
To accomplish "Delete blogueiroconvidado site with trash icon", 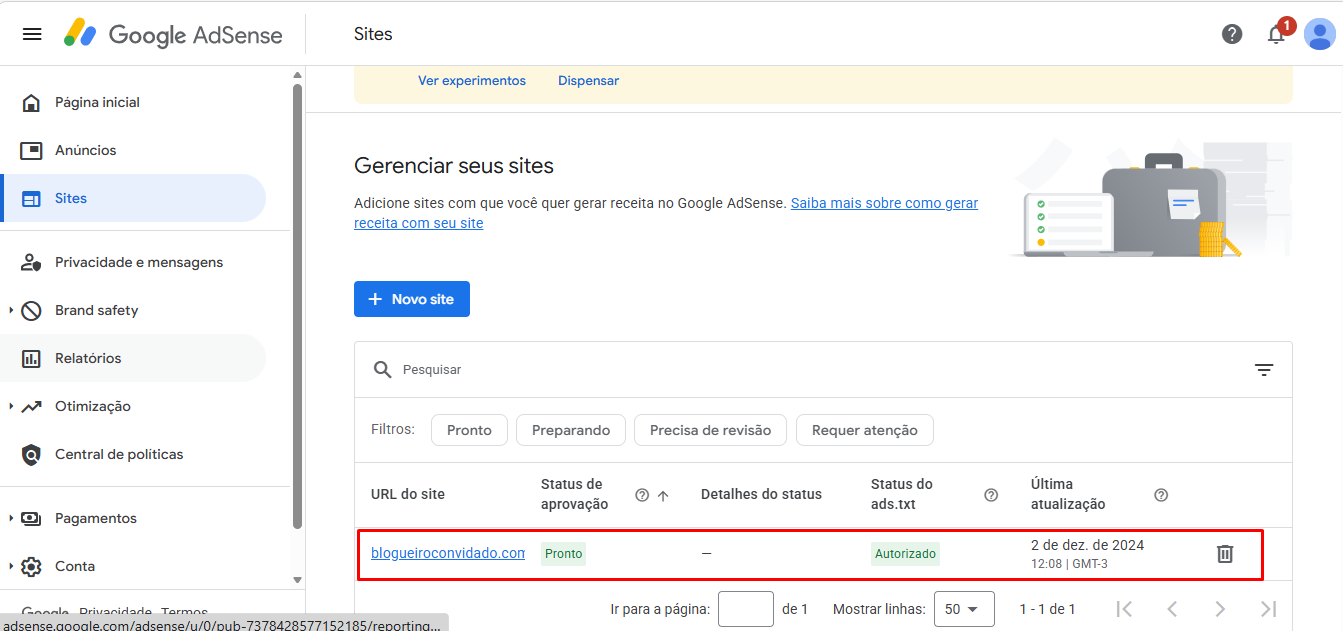I will (1225, 553).
